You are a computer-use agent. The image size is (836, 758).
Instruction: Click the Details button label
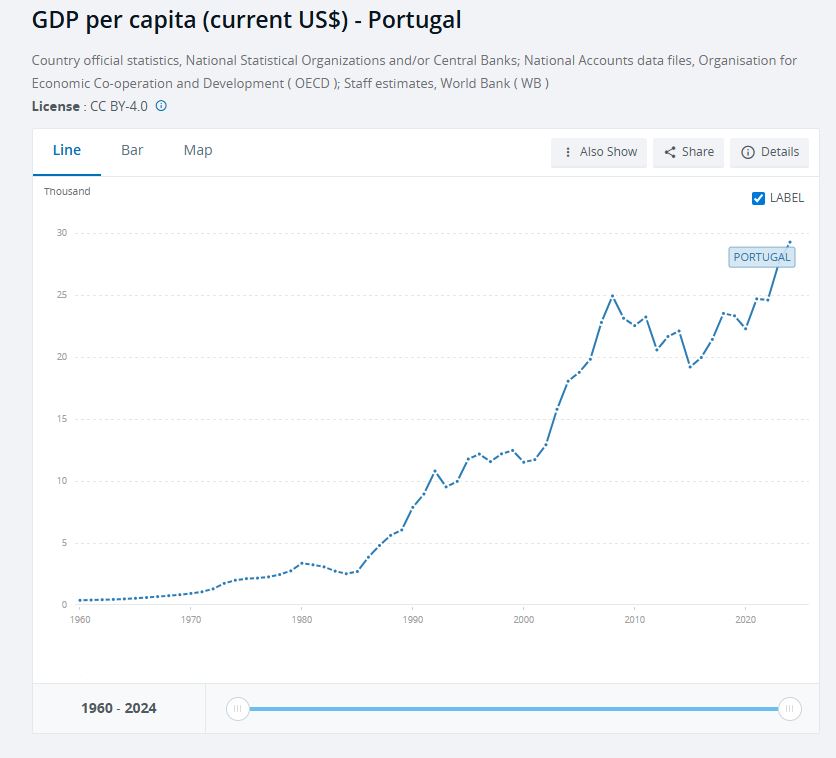(780, 152)
